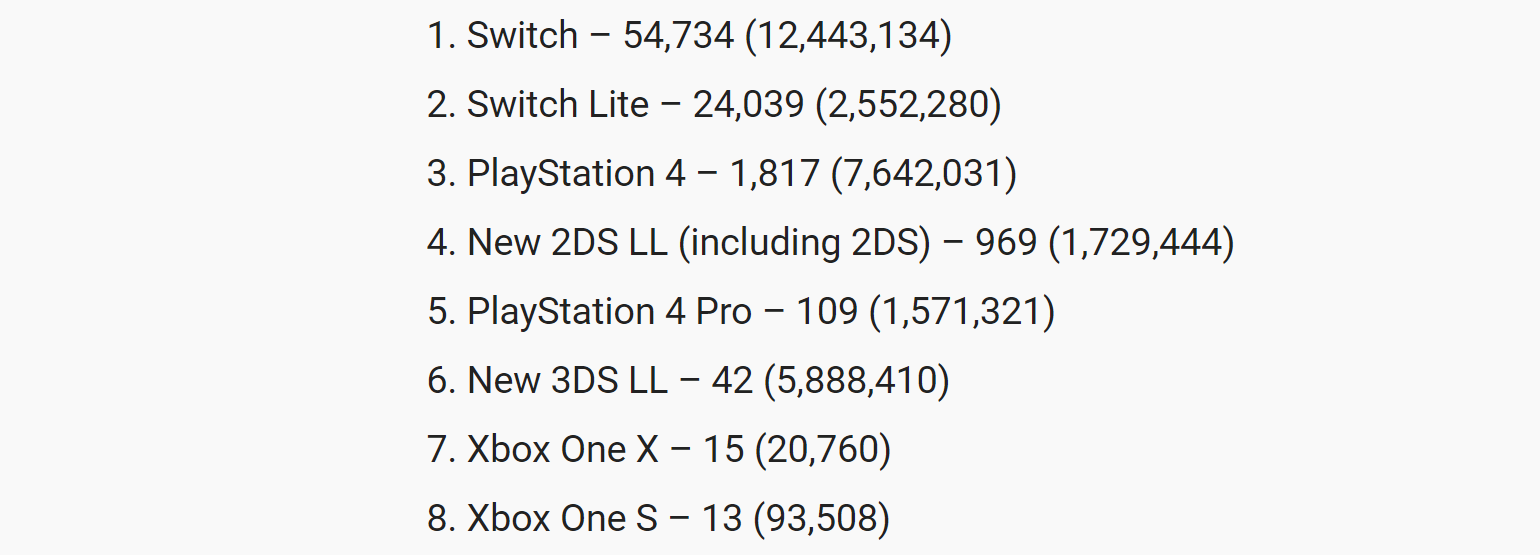Click the lifetime total 7,642,031
Viewport: 1540px width, 555px height.
point(924,174)
